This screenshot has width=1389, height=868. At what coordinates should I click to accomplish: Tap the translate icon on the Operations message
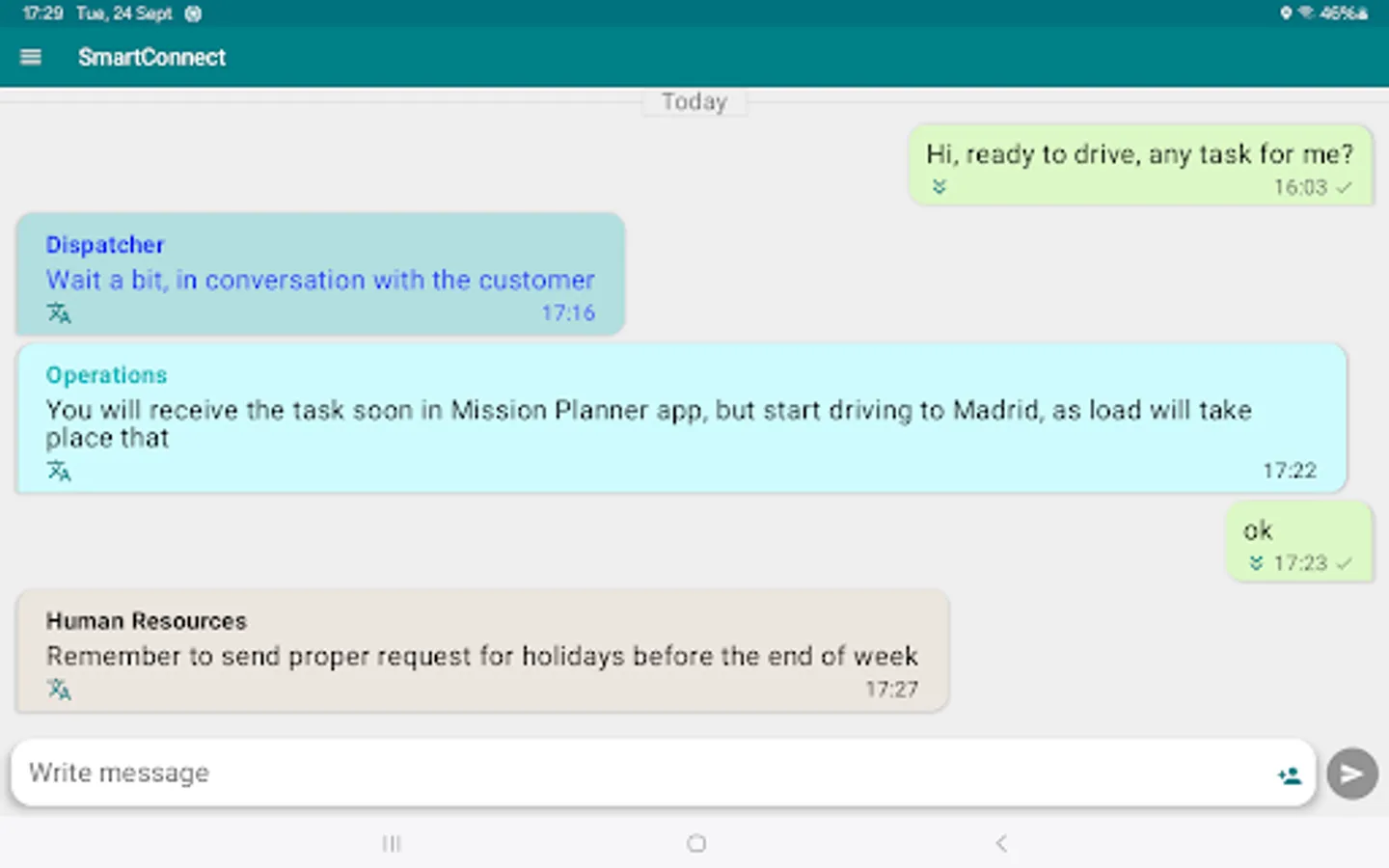click(59, 471)
